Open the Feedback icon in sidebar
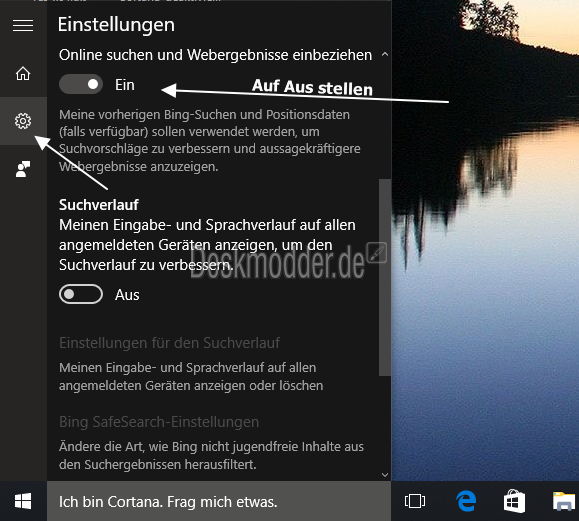The width and height of the screenshot is (579, 521). pos(23,169)
